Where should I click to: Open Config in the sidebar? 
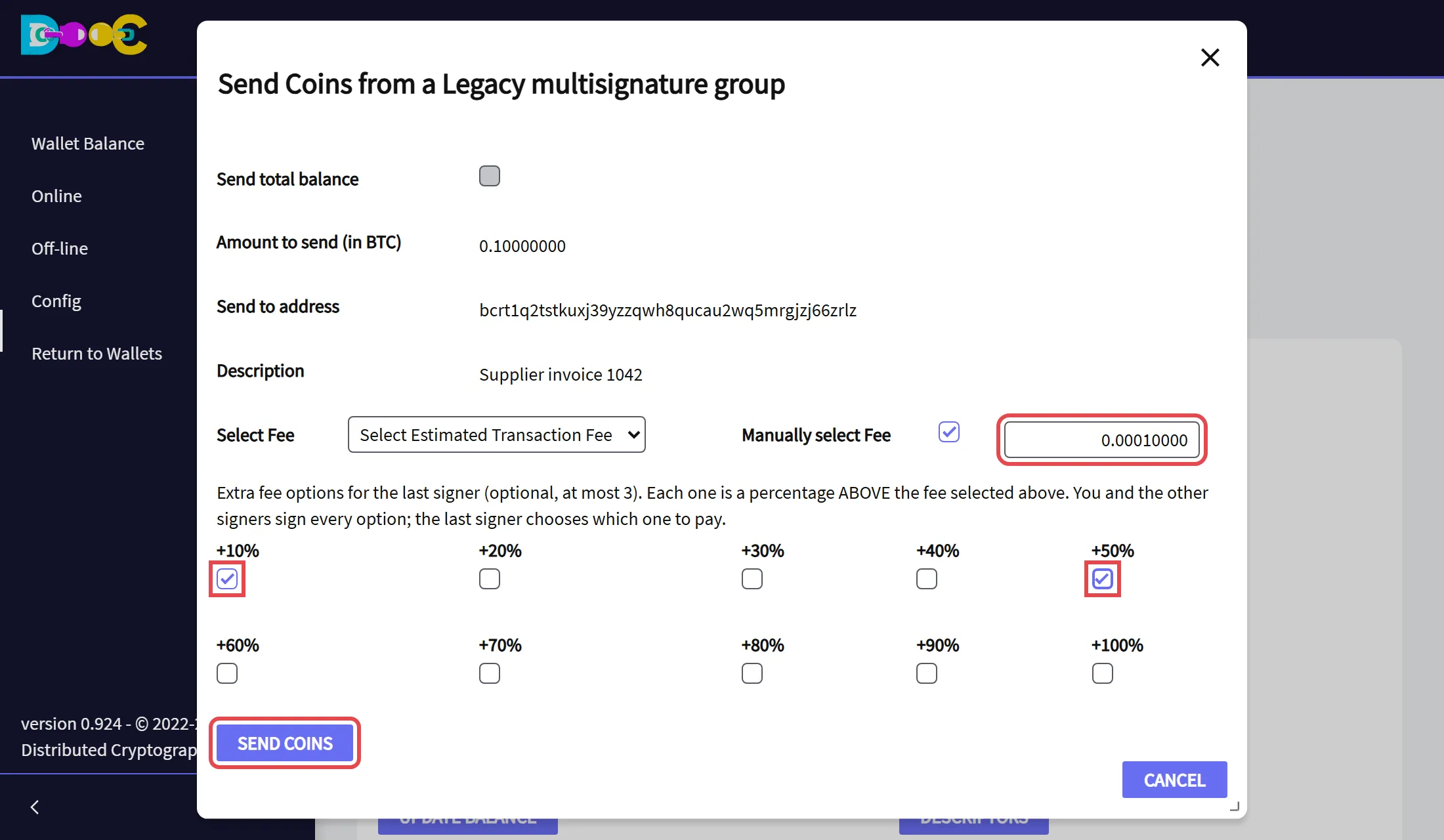tap(56, 301)
